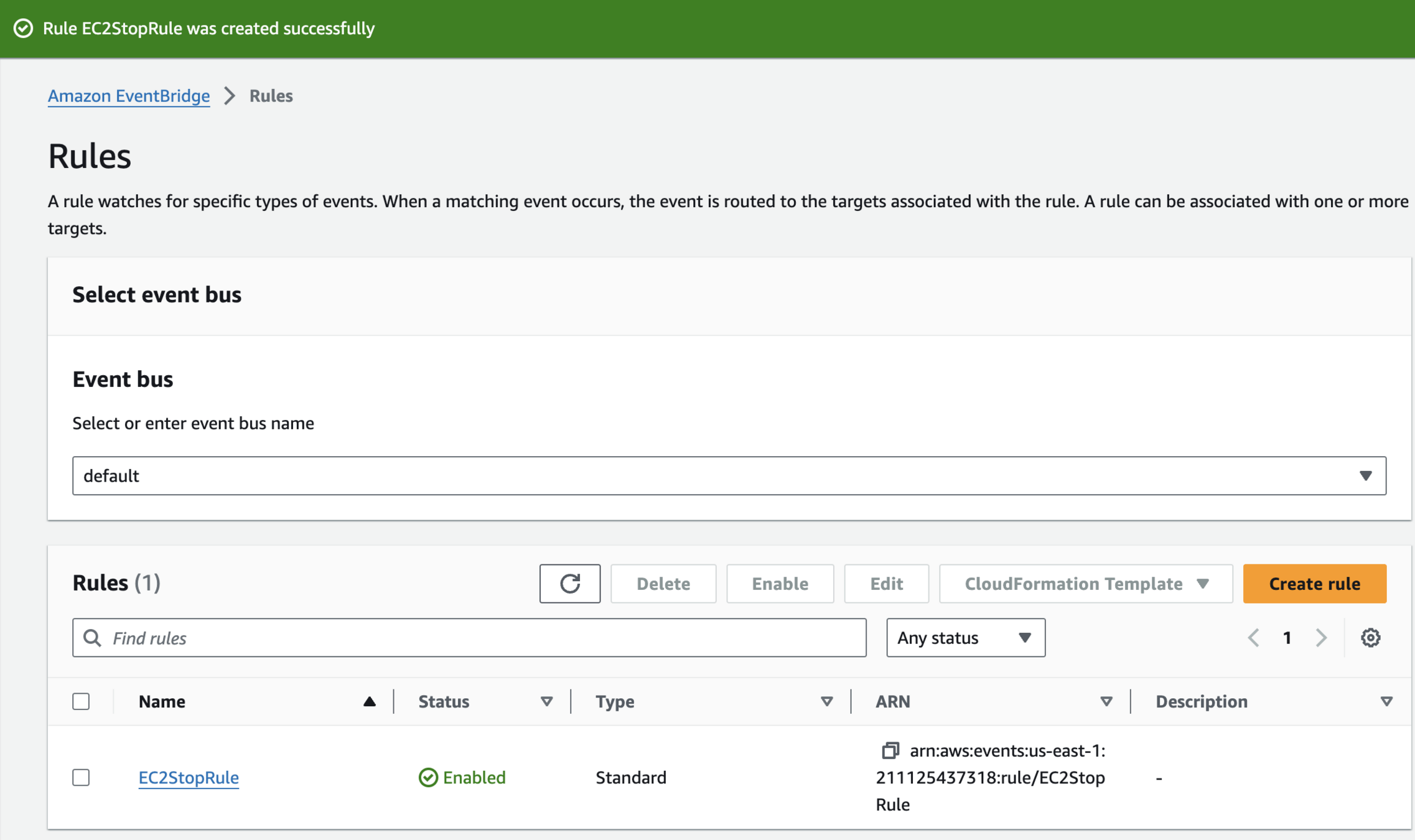The height and width of the screenshot is (840, 1415).
Task: Open the EC2StopRule rule link
Action: click(189, 778)
